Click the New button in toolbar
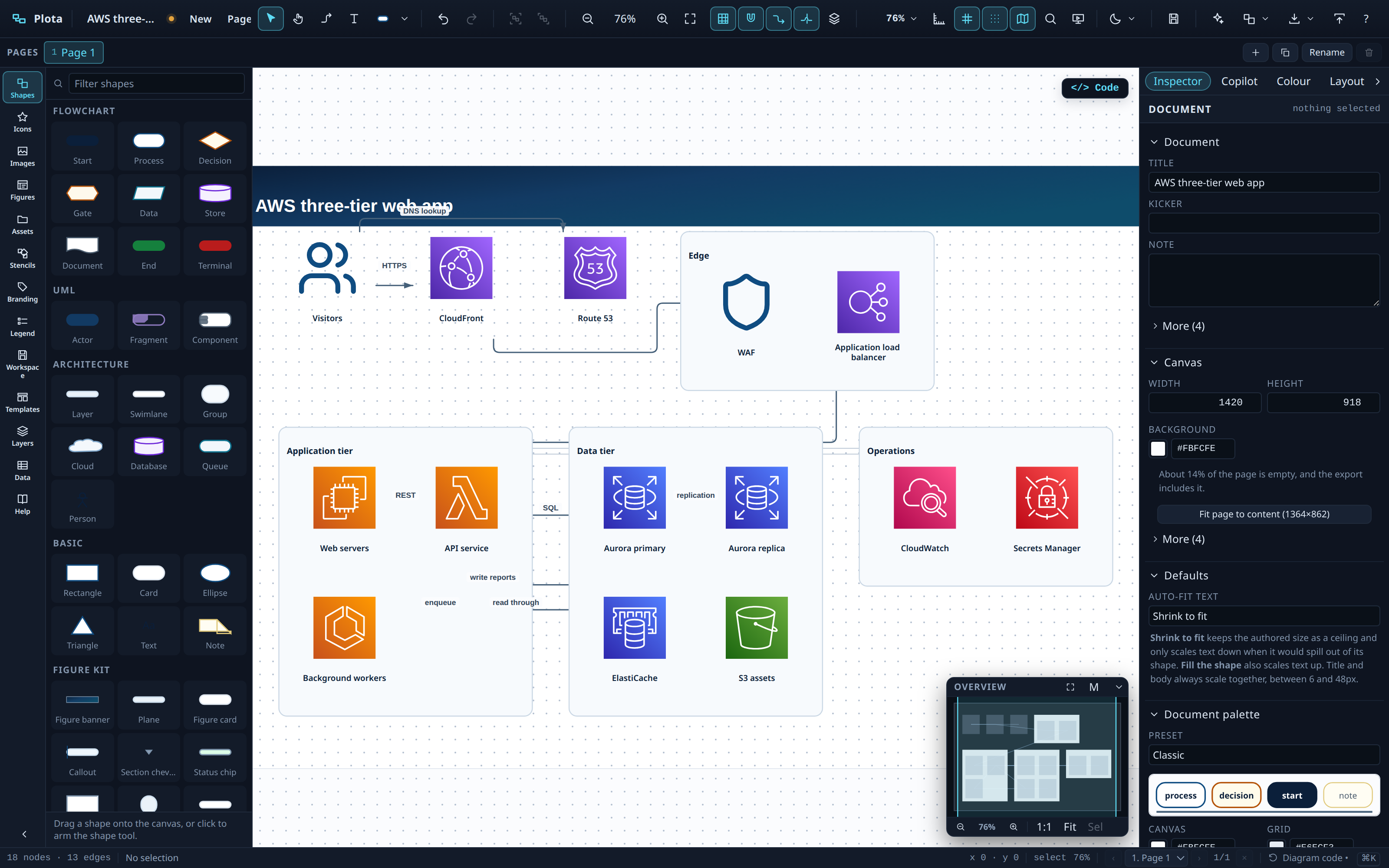1389x868 pixels. [x=200, y=19]
